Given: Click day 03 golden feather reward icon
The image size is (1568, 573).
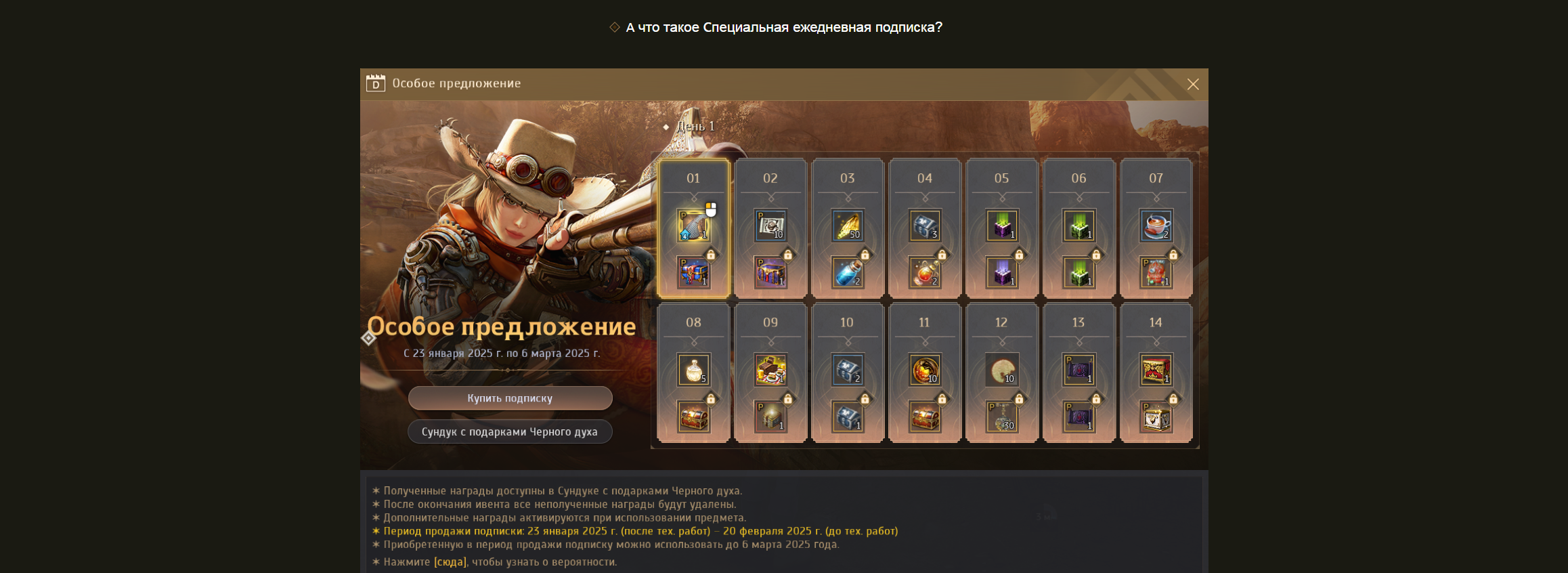Looking at the screenshot, I should 848,226.
